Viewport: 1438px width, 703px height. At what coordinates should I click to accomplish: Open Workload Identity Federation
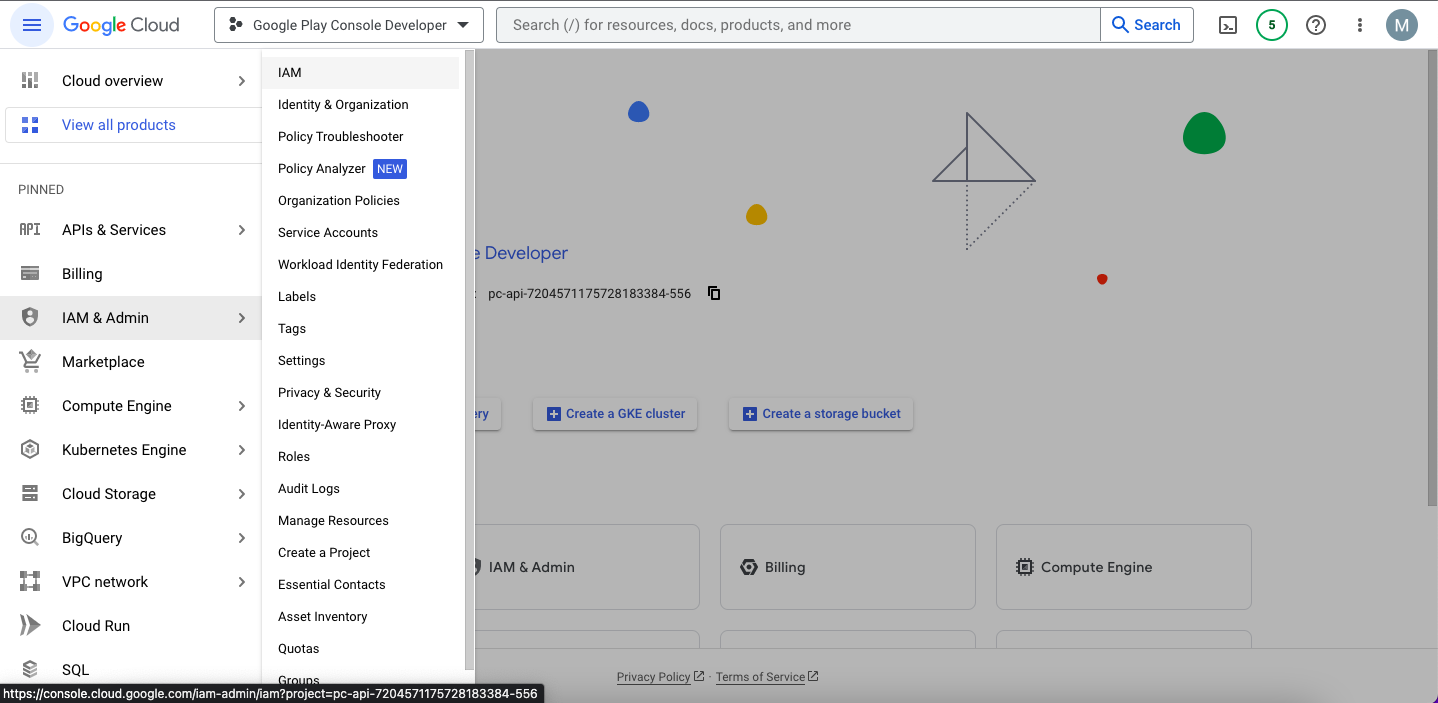pyautogui.click(x=361, y=265)
